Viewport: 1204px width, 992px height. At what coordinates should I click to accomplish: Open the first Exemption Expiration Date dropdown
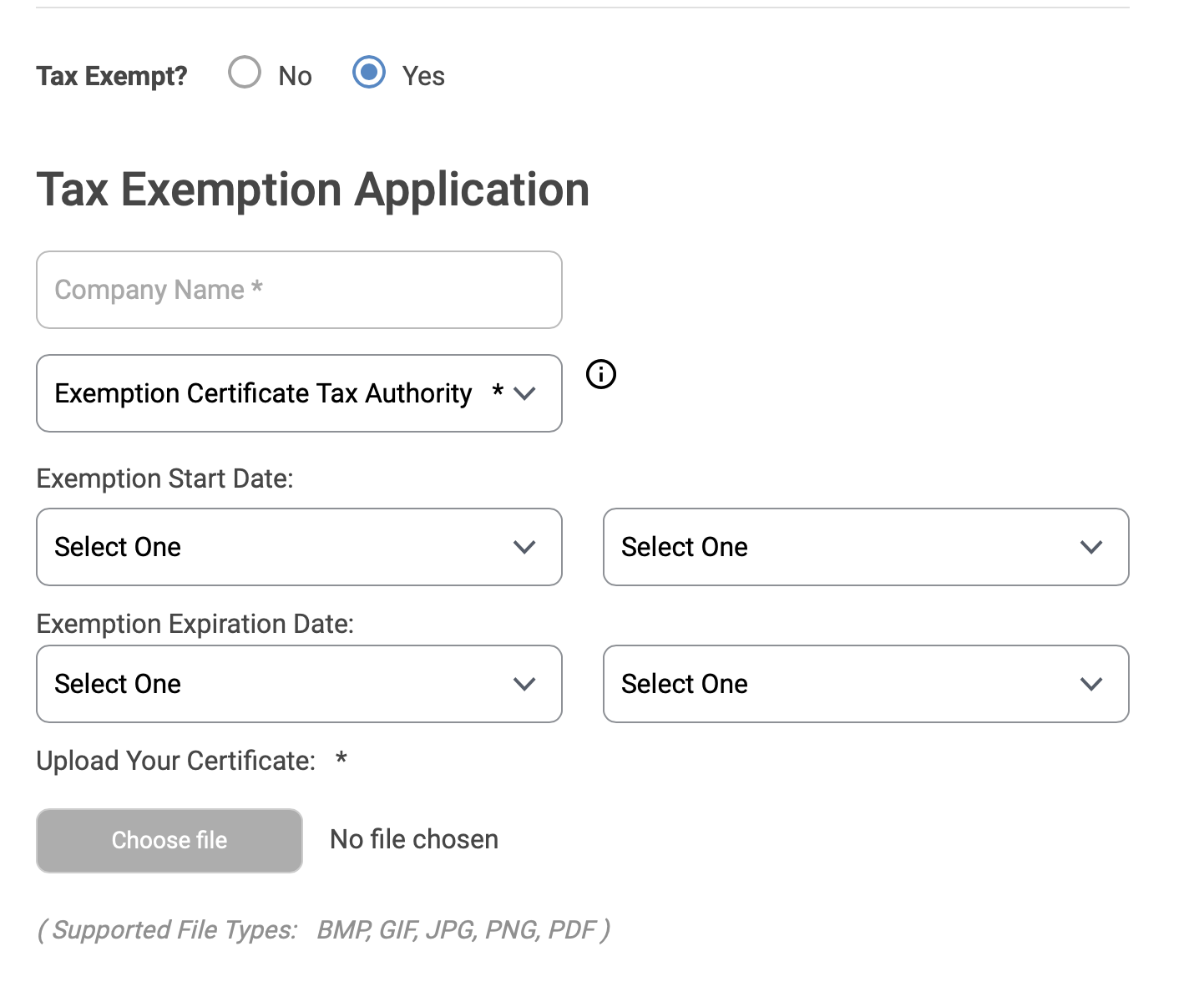[299, 684]
